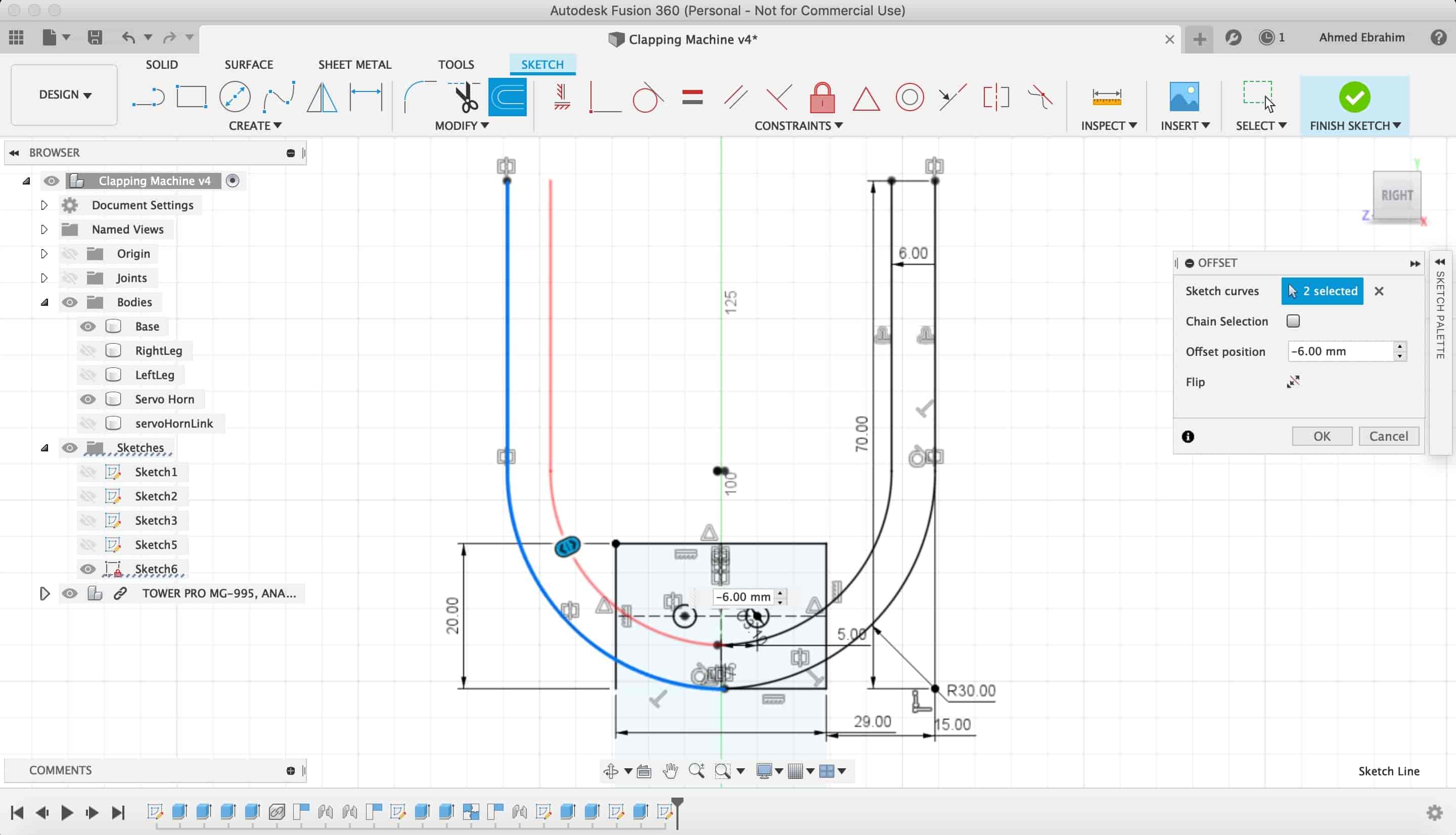The height and width of the screenshot is (835, 1456).
Task: Show the RightLeg body
Action: pyautogui.click(x=87, y=350)
